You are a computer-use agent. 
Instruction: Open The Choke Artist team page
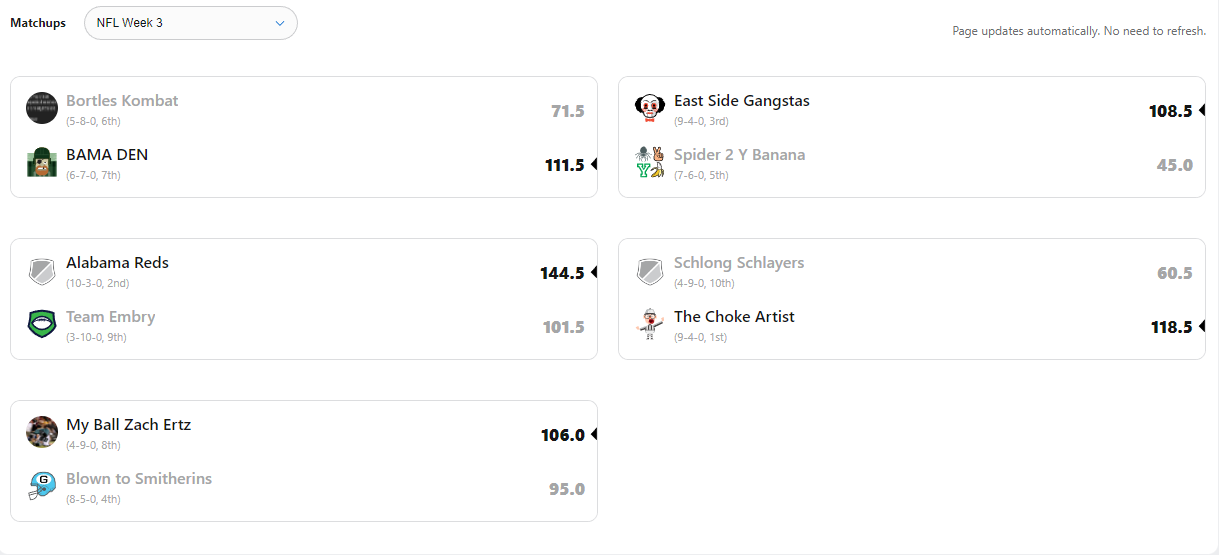pyautogui.click(x=734, y=317)
